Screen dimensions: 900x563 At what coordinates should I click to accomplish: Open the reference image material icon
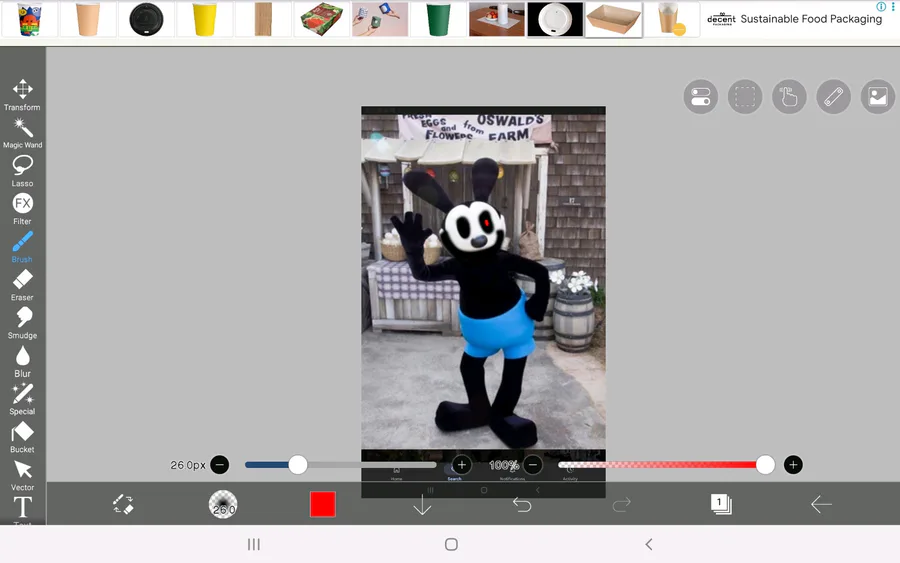coord(878,96)
